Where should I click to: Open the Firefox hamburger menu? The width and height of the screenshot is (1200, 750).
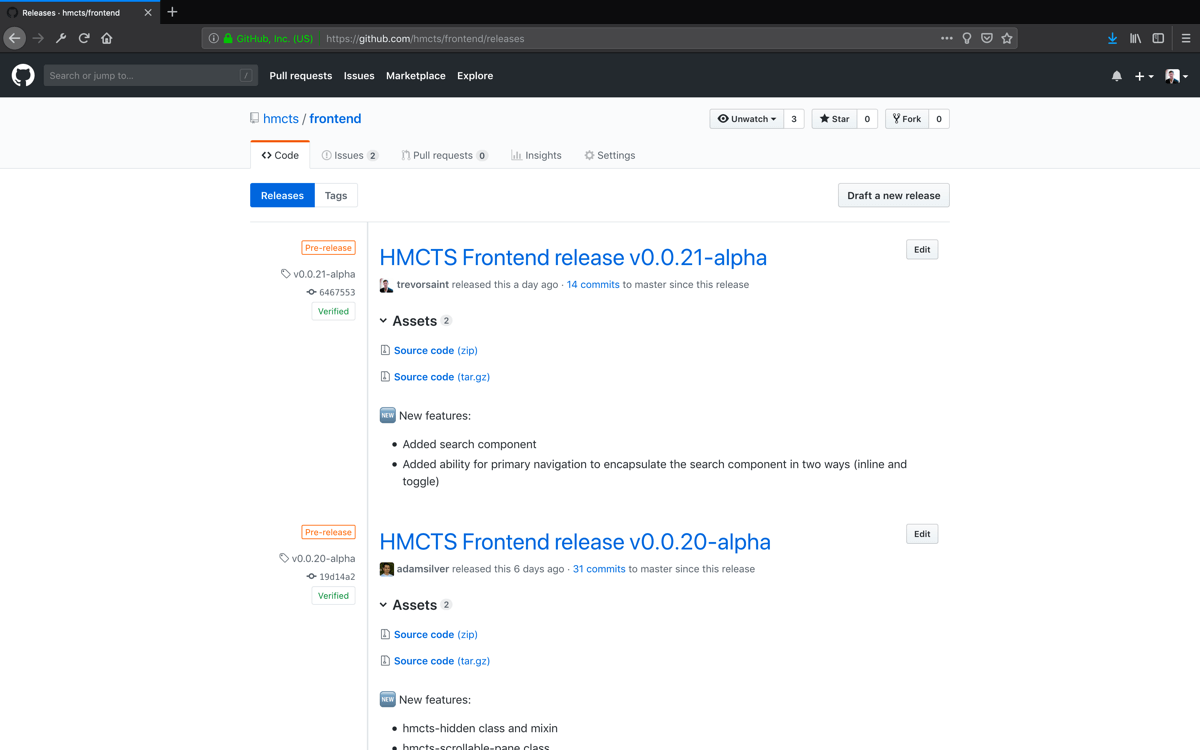1186,38
